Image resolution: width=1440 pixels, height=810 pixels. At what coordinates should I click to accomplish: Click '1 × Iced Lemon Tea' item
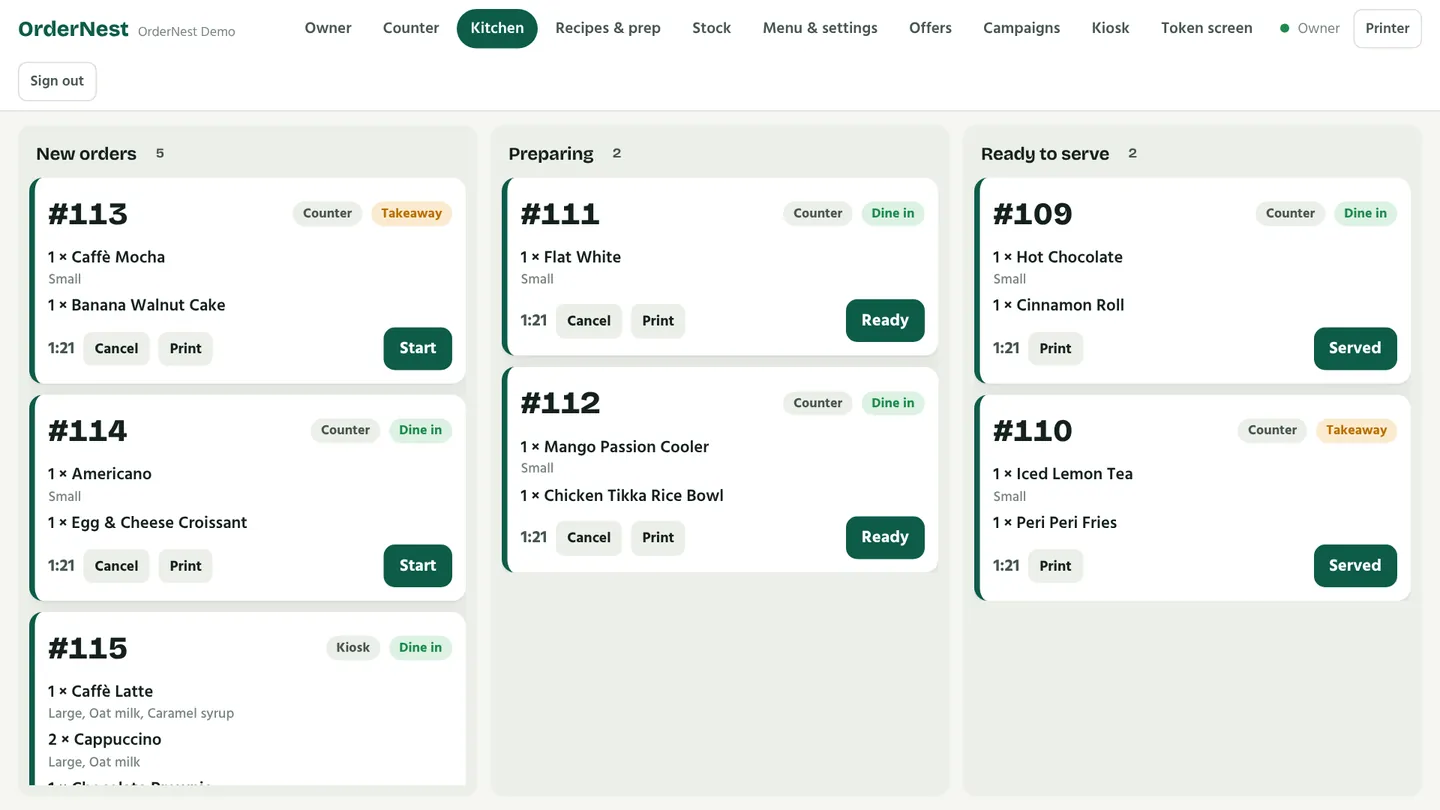tap(1063, 474)
